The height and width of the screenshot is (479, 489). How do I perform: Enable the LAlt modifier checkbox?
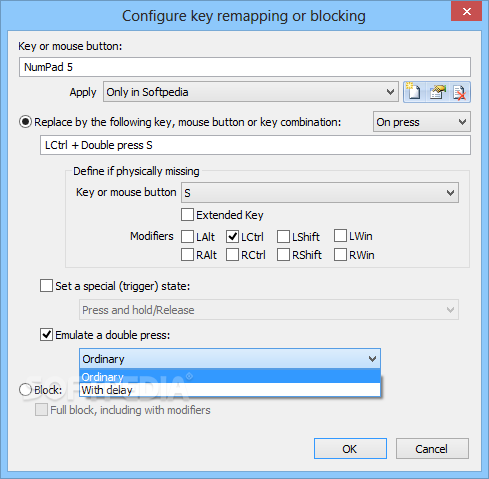(x=187, y=237)
